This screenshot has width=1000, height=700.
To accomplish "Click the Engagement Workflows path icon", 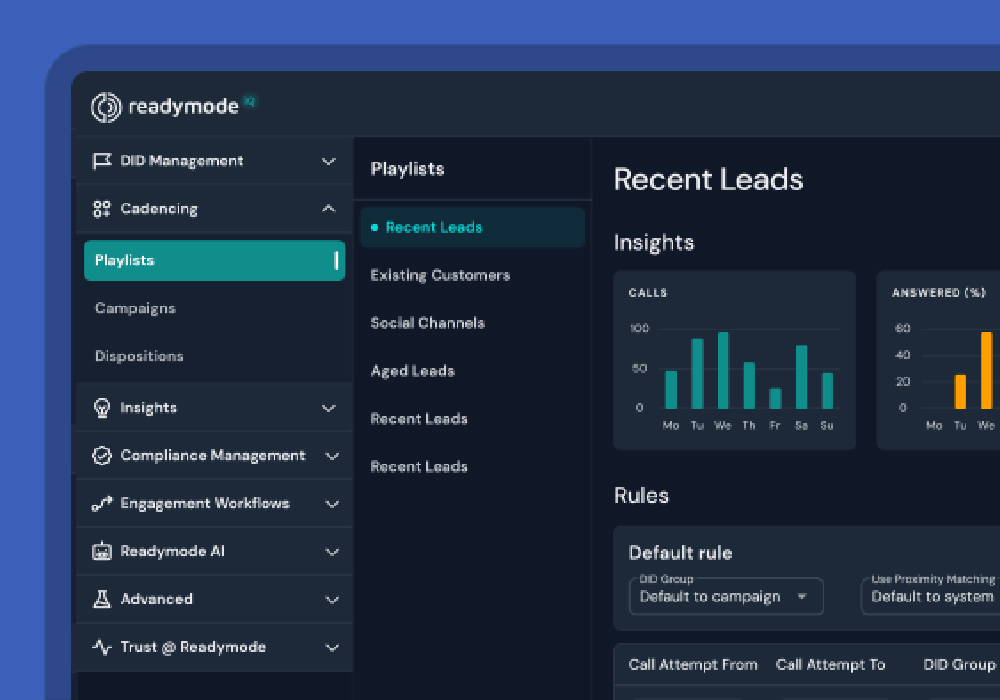I will (x=101, y=504).
